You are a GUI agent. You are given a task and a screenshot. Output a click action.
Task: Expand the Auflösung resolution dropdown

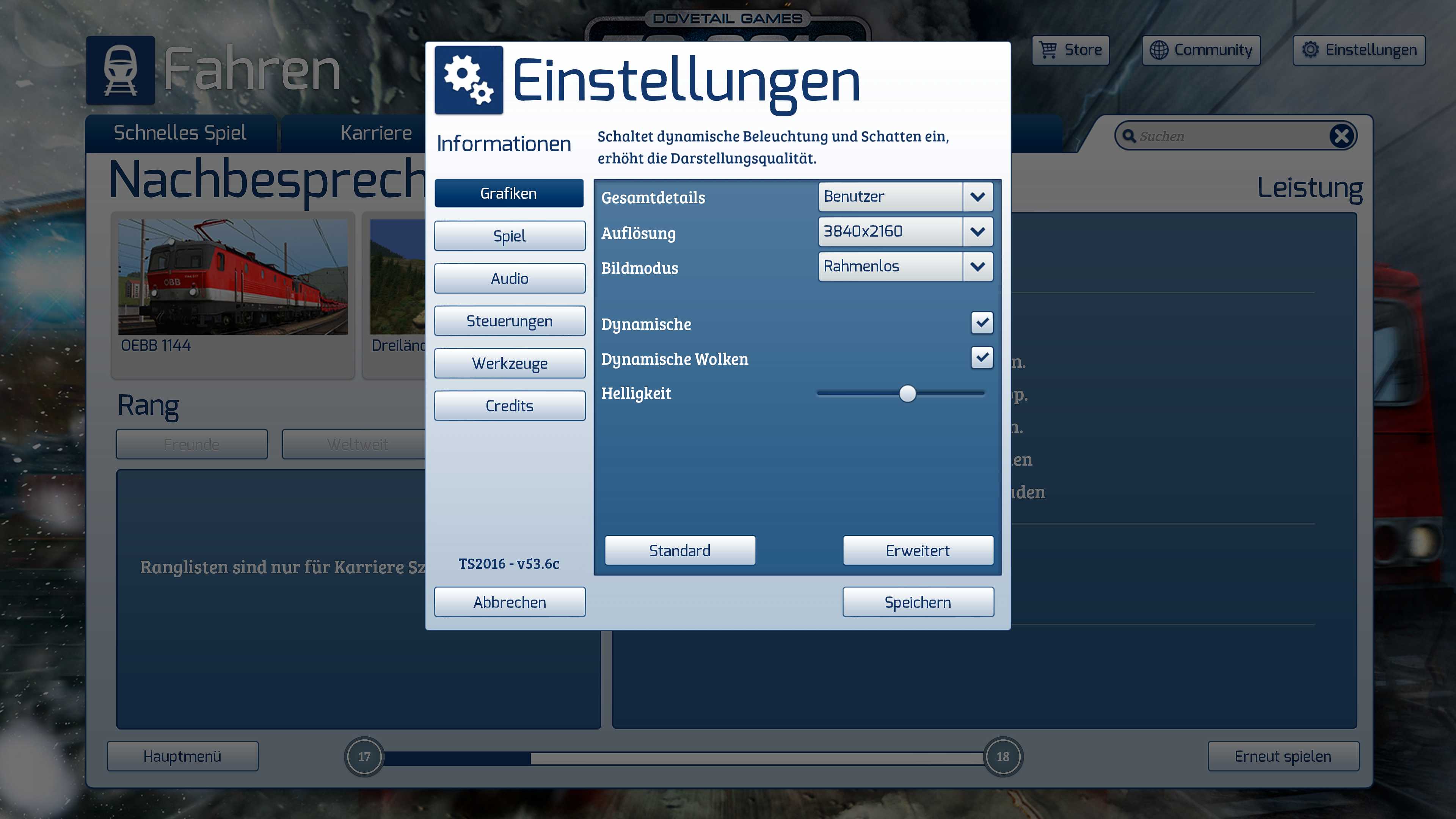coord(978,232)
